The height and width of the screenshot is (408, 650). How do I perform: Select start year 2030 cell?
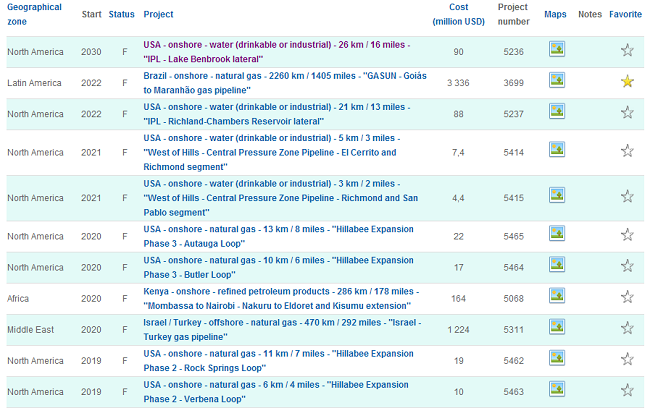tap(91, 52)
